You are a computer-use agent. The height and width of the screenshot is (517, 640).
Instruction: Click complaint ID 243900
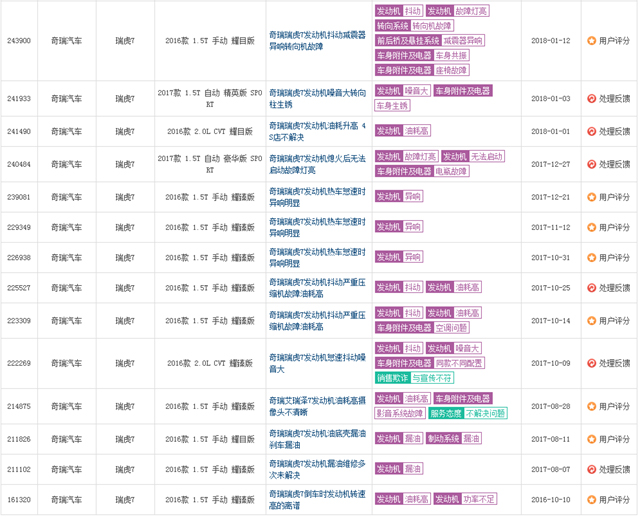[19, 41]
